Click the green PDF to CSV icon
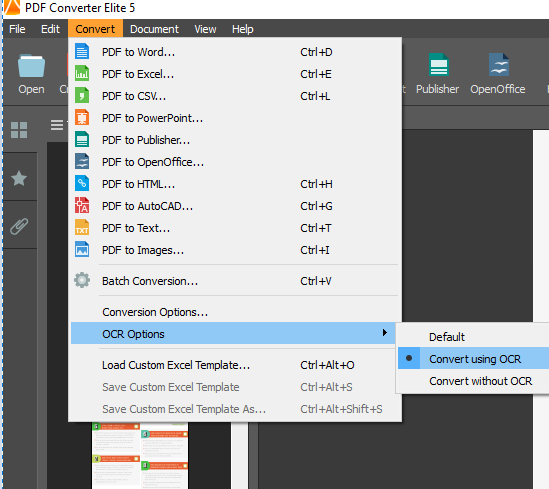Image resolution: width=549 pixels, height=489 pixels. pos(82,96)
